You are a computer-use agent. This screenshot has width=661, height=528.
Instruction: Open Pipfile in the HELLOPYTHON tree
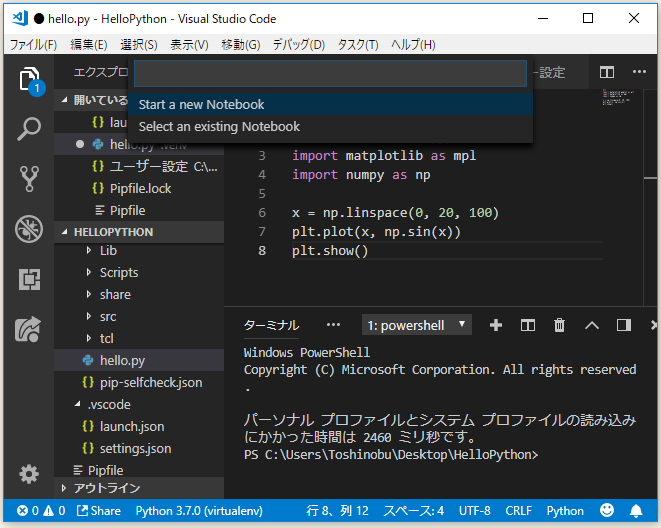139,470
